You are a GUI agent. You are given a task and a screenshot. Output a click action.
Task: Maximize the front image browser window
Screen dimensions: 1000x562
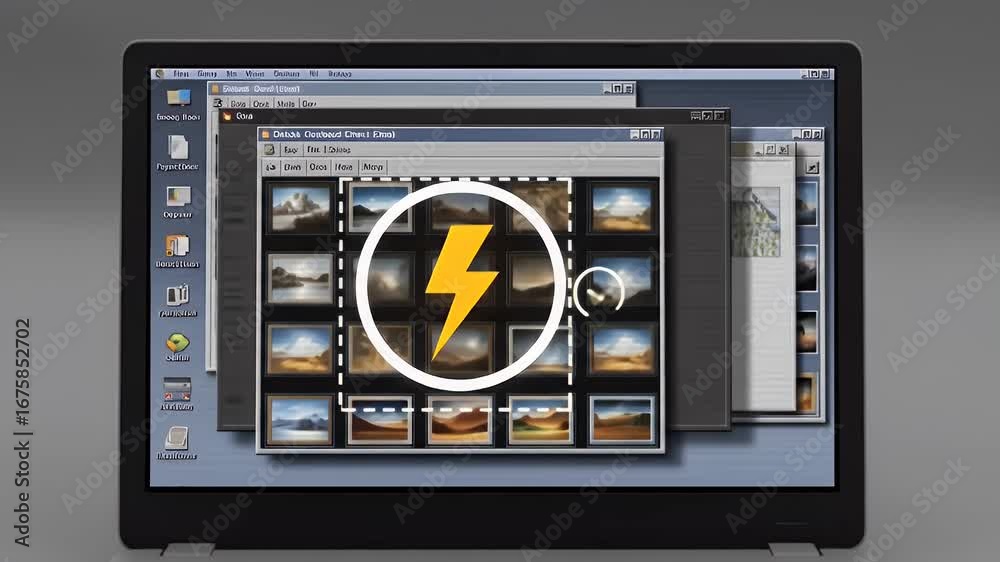coord(645,134)
